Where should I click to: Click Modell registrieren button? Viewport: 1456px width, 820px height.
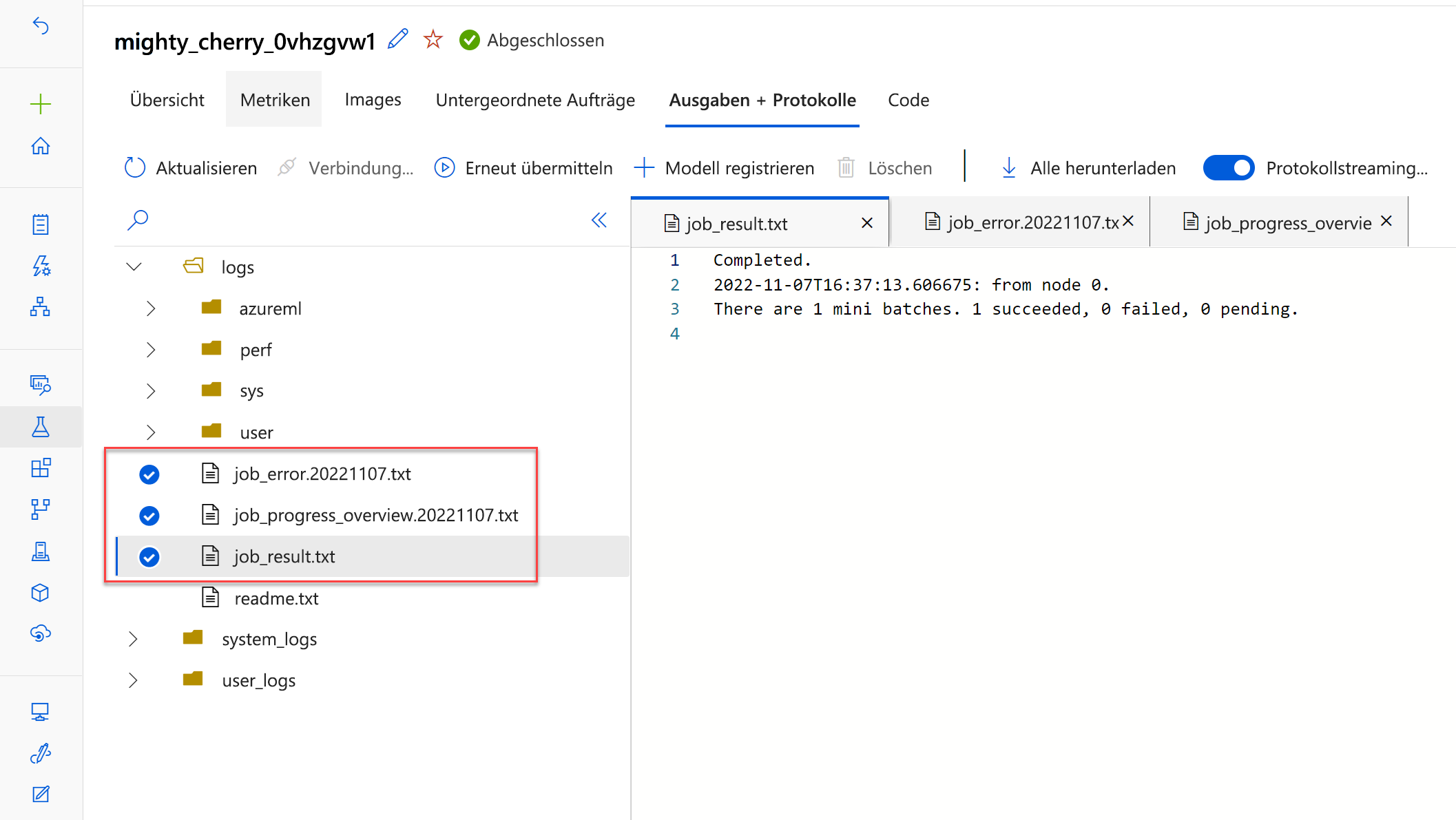pos(724,168)
